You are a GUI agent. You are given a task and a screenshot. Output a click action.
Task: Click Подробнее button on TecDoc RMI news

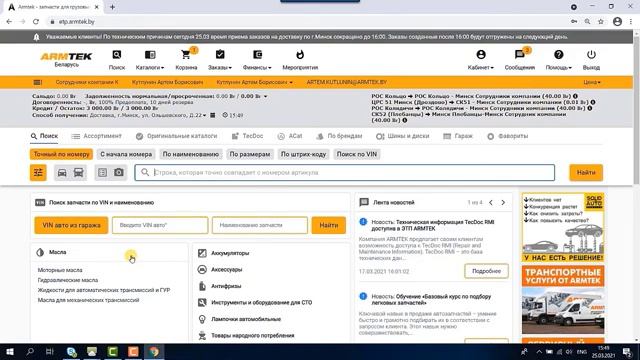(x=486, y=271)
